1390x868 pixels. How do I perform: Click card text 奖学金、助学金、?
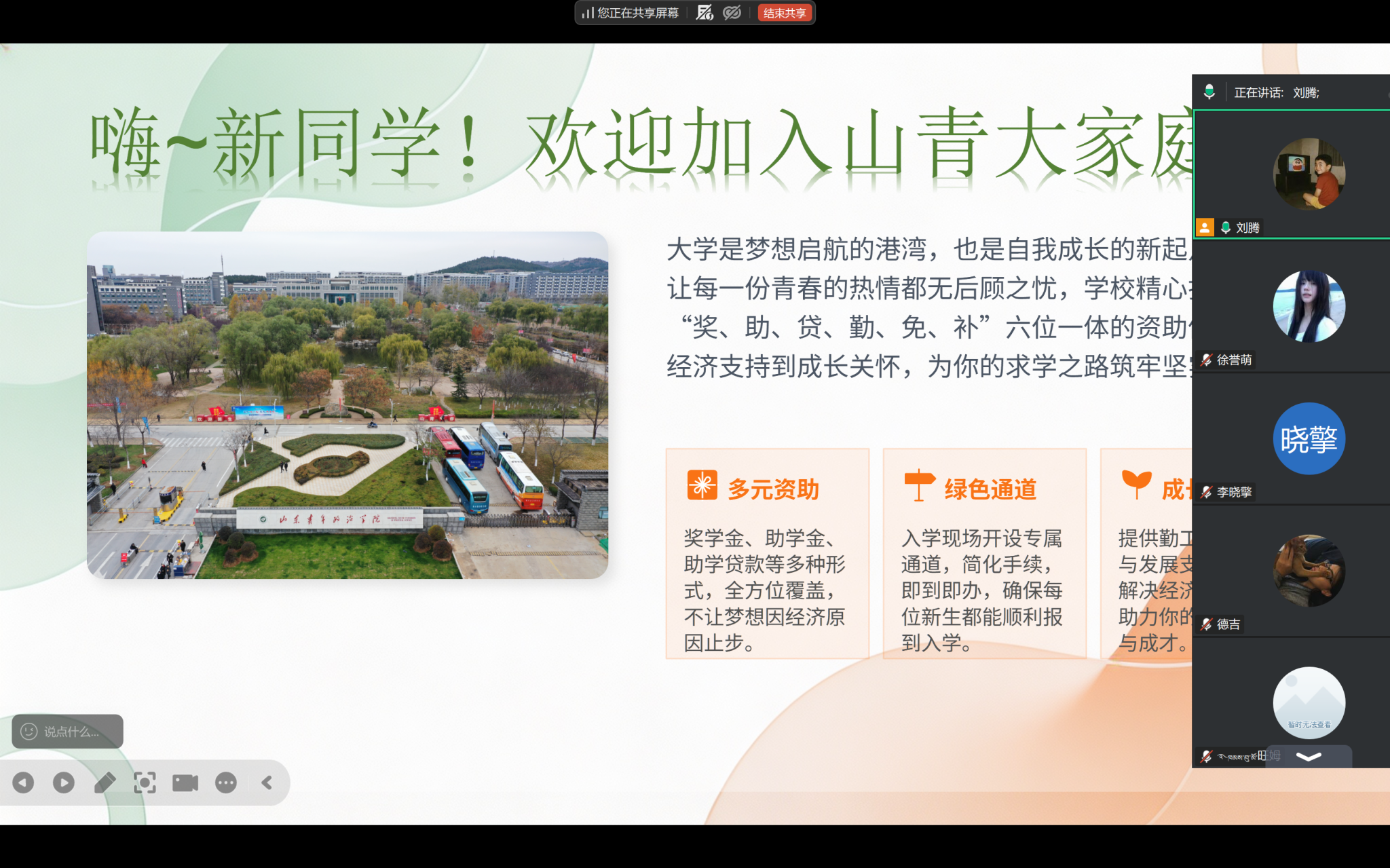click(759, 538)
